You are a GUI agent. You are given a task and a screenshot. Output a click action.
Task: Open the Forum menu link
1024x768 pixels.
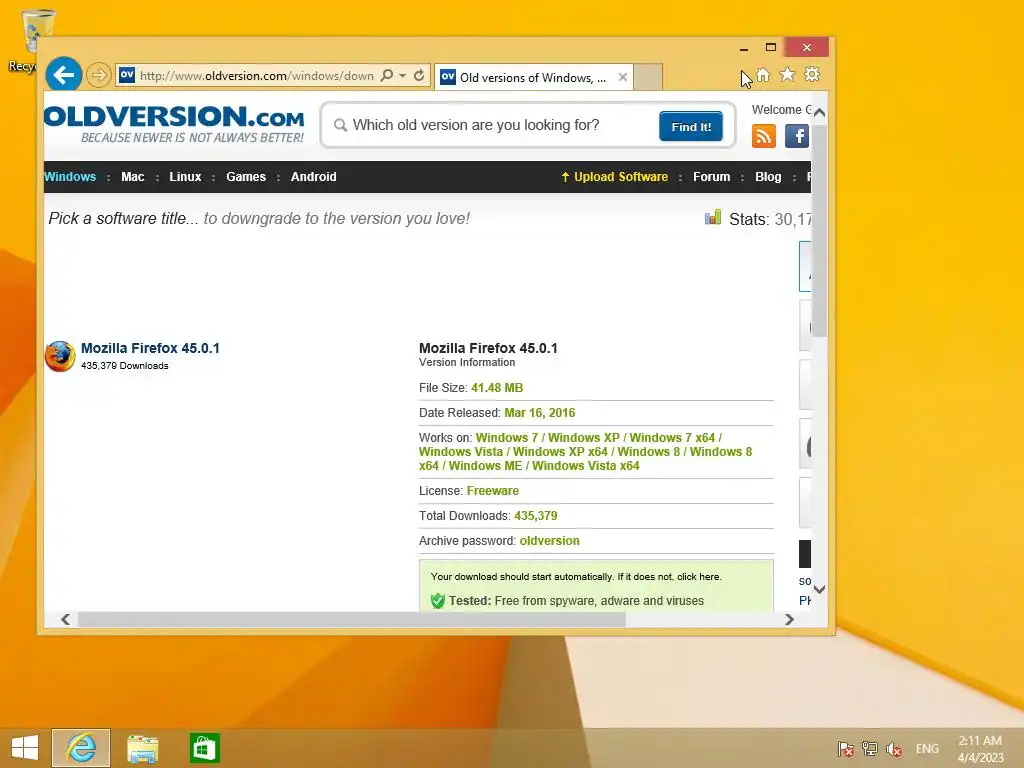[x=712, y=177]
